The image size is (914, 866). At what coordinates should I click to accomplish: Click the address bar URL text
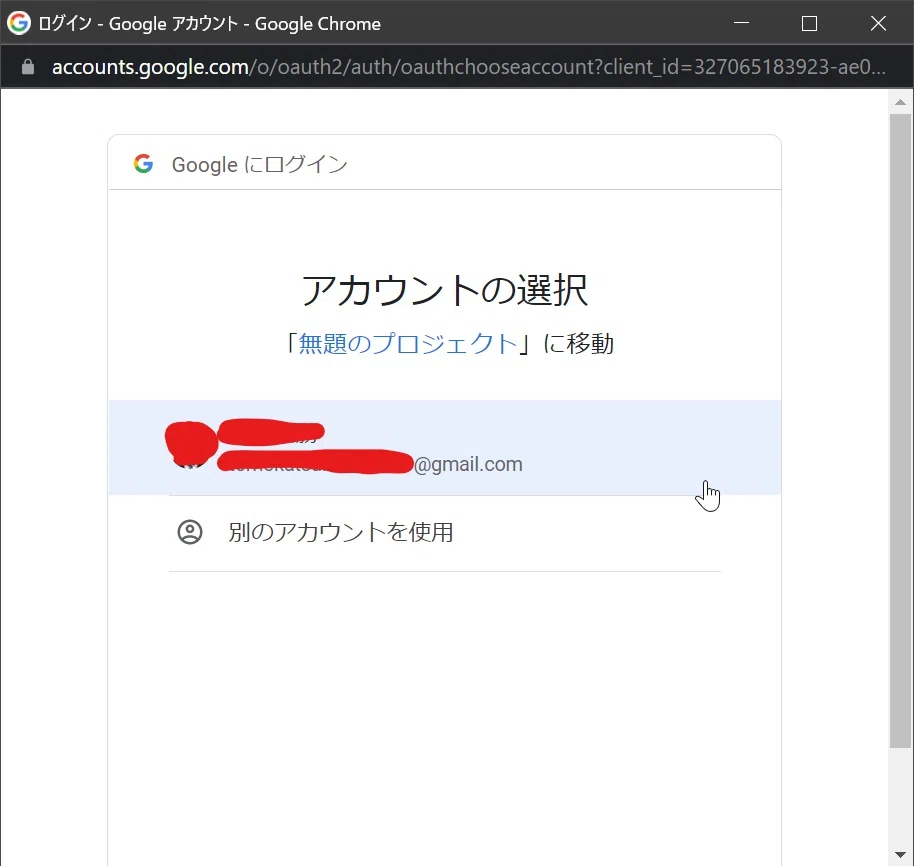tap(469, 67)
